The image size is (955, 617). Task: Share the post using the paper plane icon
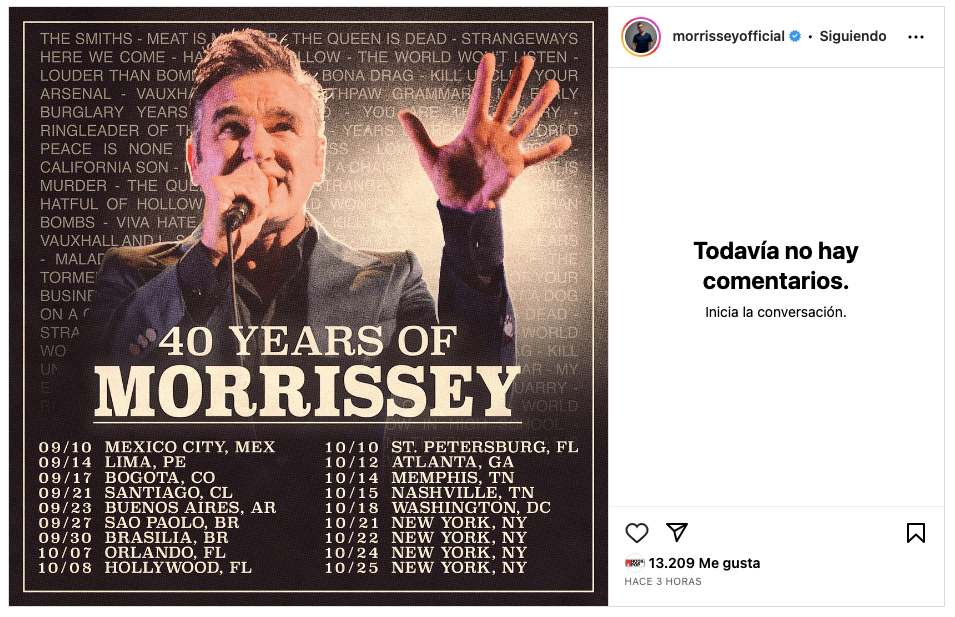[x=677, y=533]
